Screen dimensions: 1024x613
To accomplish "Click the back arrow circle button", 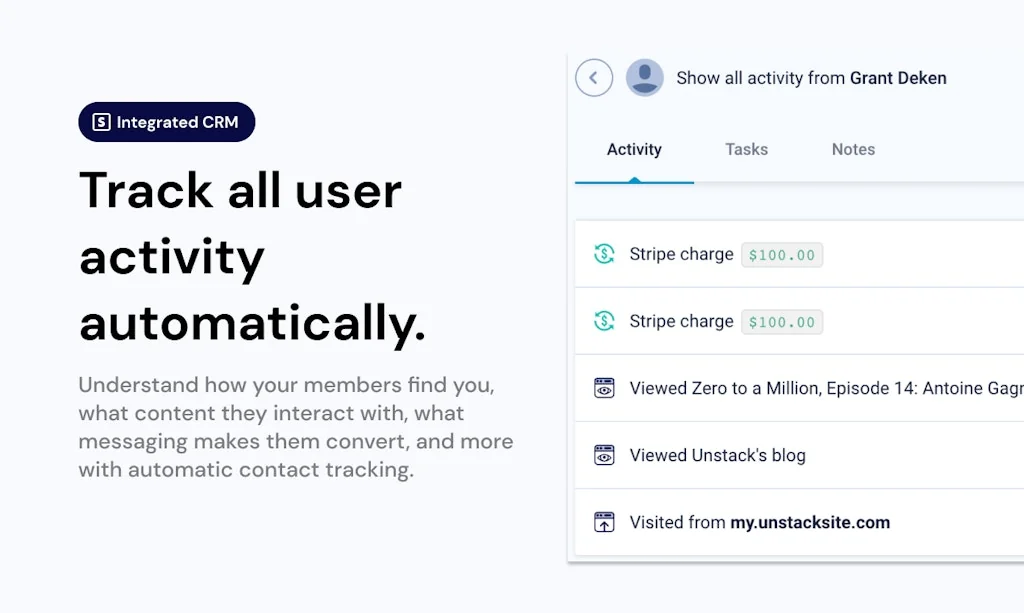I will click(594, 78).
